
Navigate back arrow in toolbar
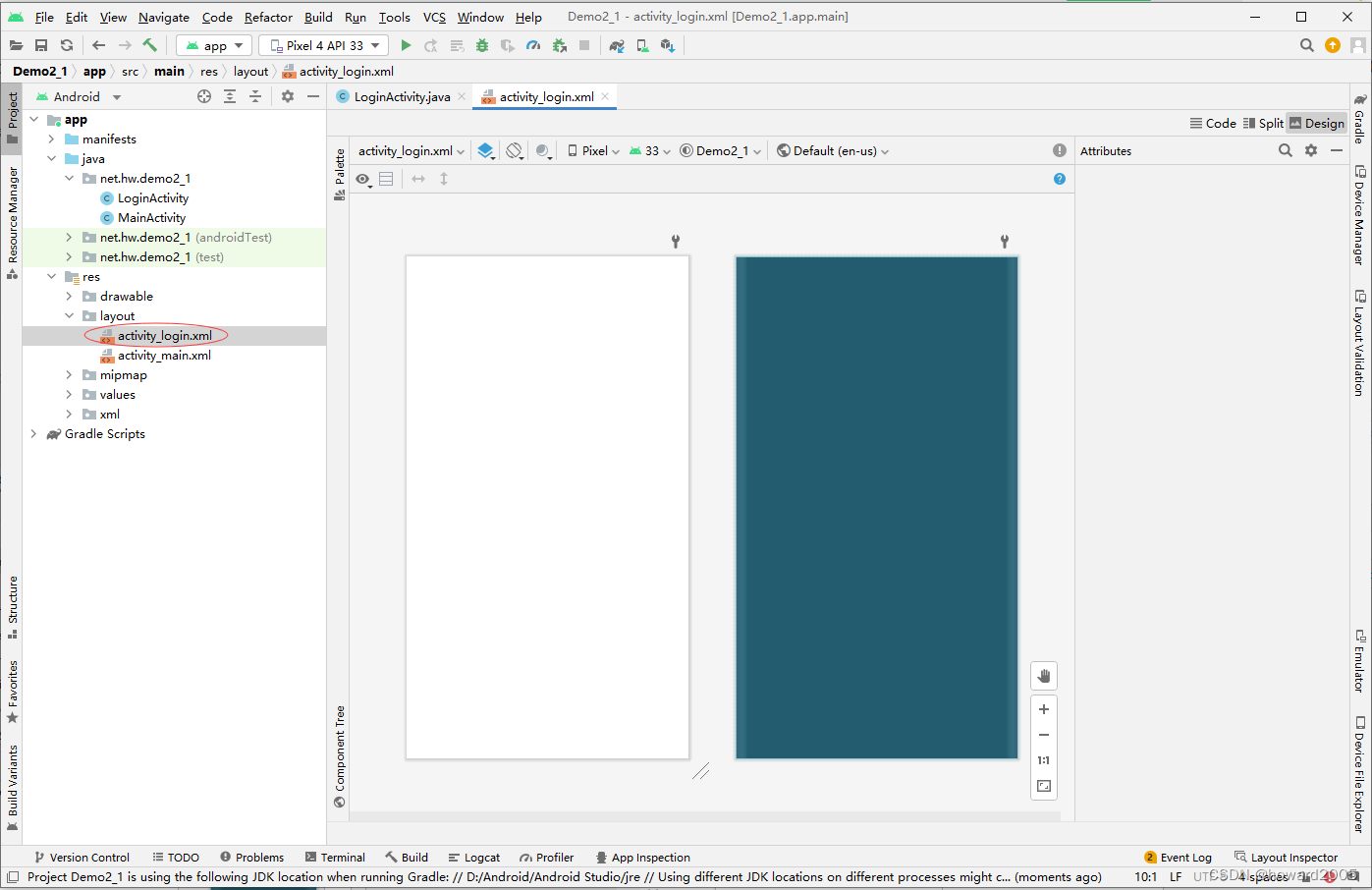pyautogui.click(x=98, y=45)
